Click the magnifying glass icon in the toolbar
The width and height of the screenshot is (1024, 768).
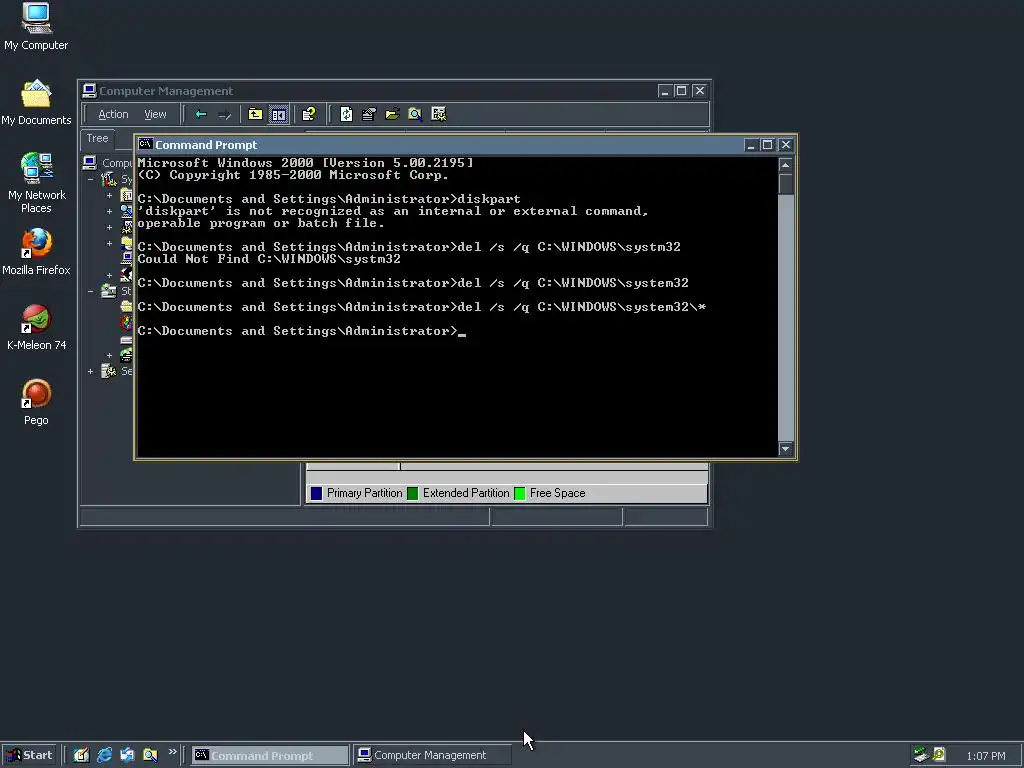pyautogui.click(x=415, y=114)
